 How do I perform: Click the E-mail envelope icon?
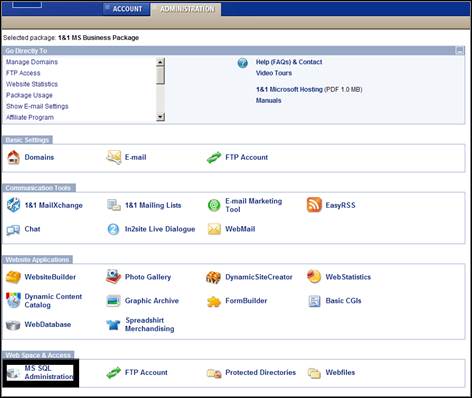pyautogui.click(x=114, y=157)
